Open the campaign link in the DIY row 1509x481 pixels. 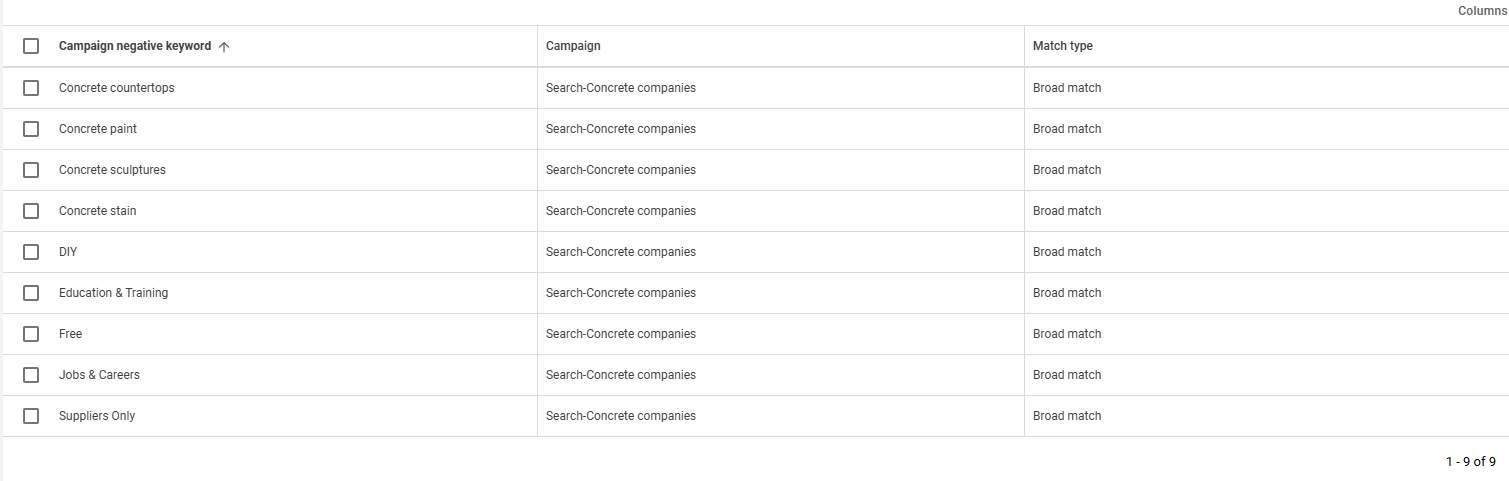pyautogui.click(x=621, y=252)
